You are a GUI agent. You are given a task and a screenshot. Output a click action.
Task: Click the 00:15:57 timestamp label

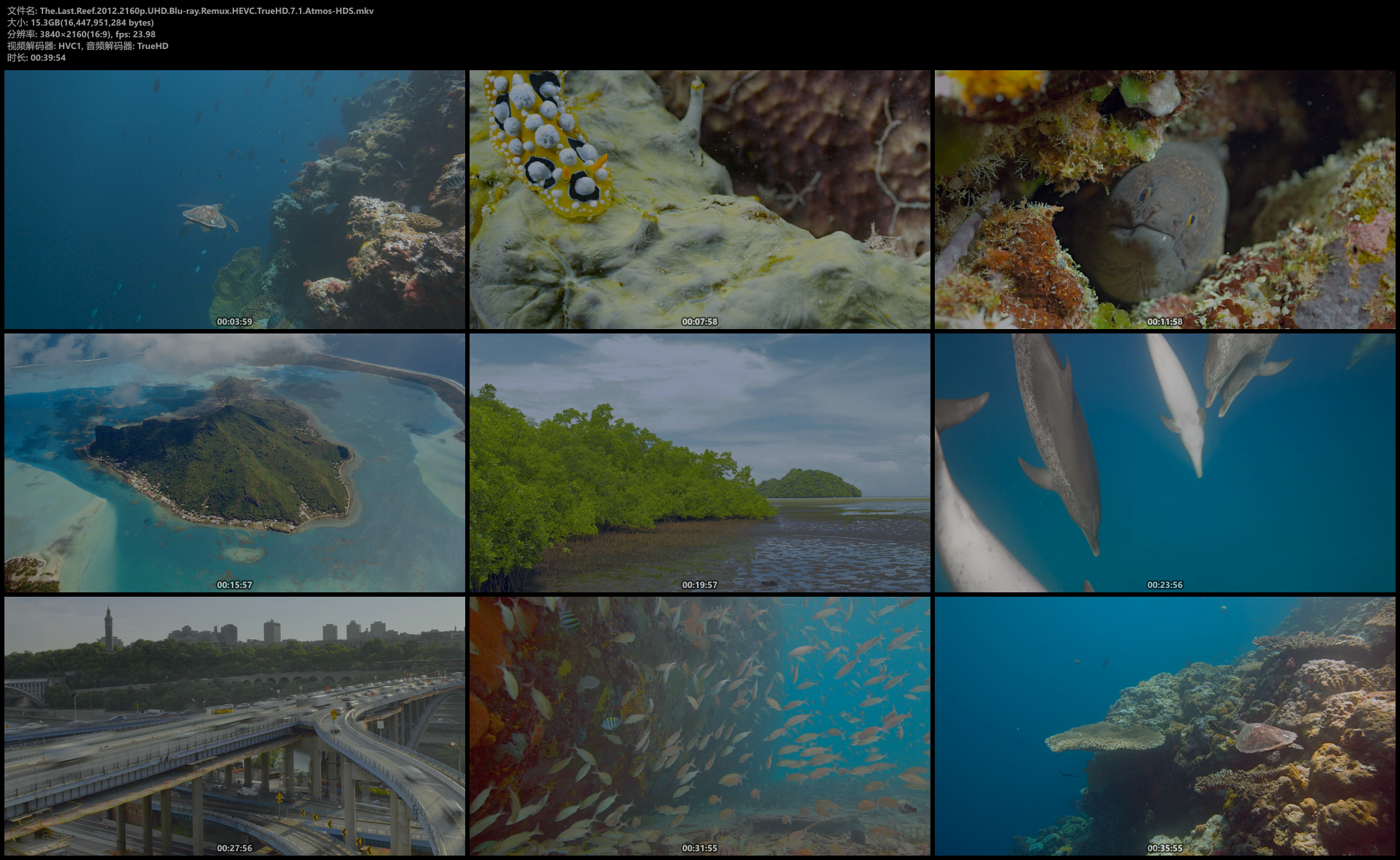pos(234,585)
